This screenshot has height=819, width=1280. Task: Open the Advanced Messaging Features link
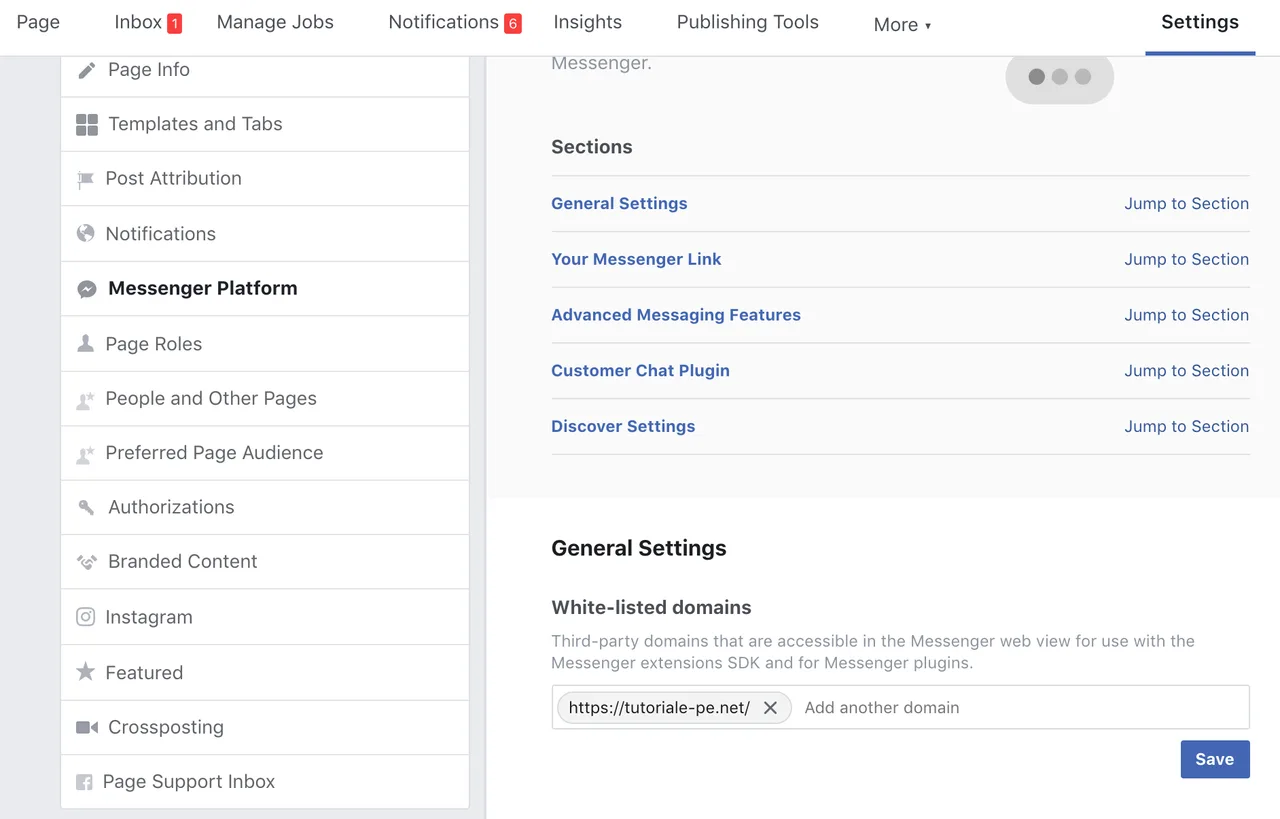pos(675,315)
